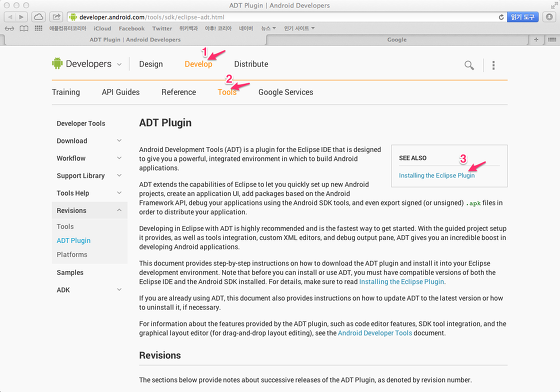Select Tools under Revisions in sidebar

click(65, 226)
